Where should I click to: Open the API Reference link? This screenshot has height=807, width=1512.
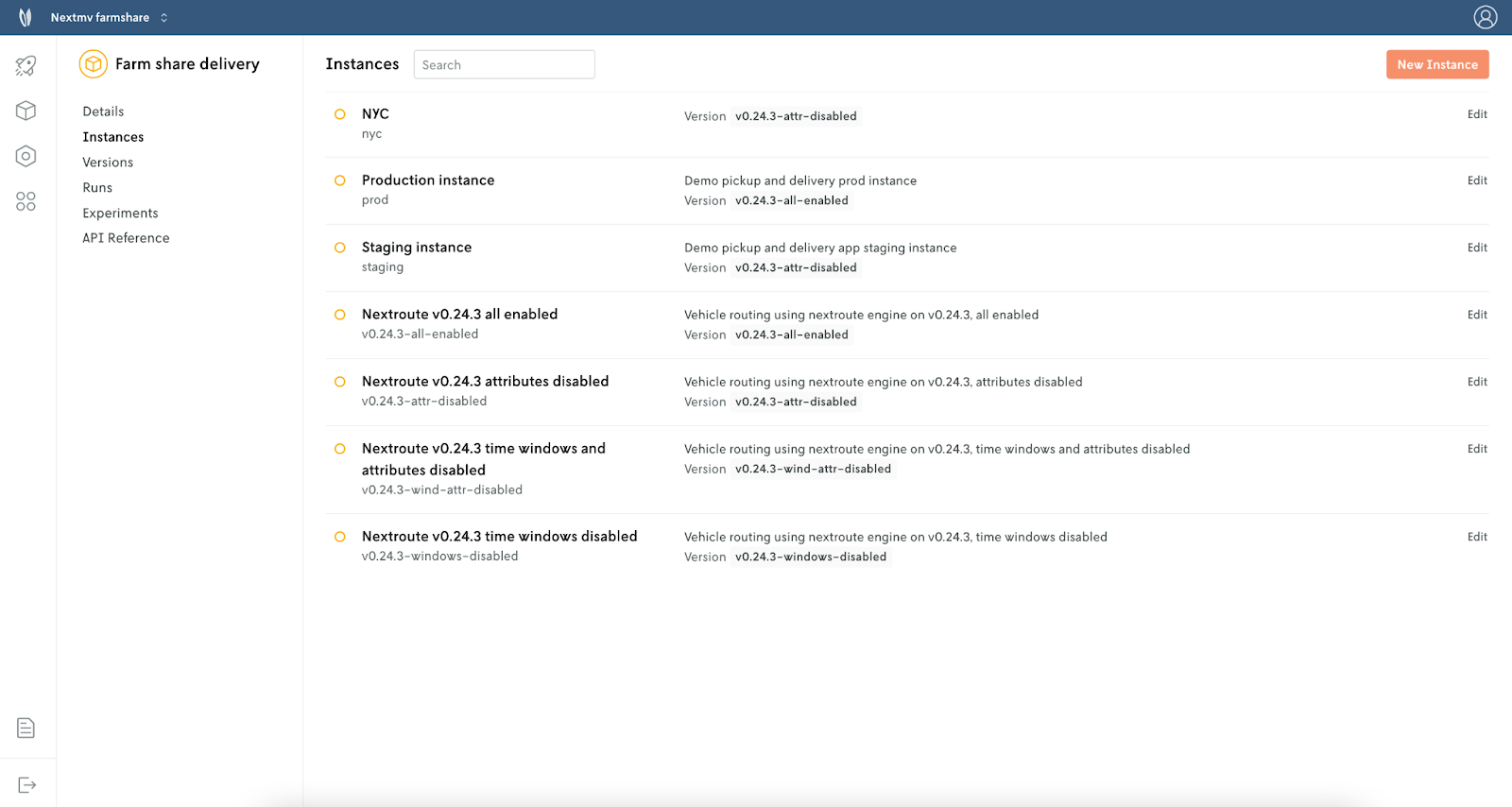tap(126, 238)
